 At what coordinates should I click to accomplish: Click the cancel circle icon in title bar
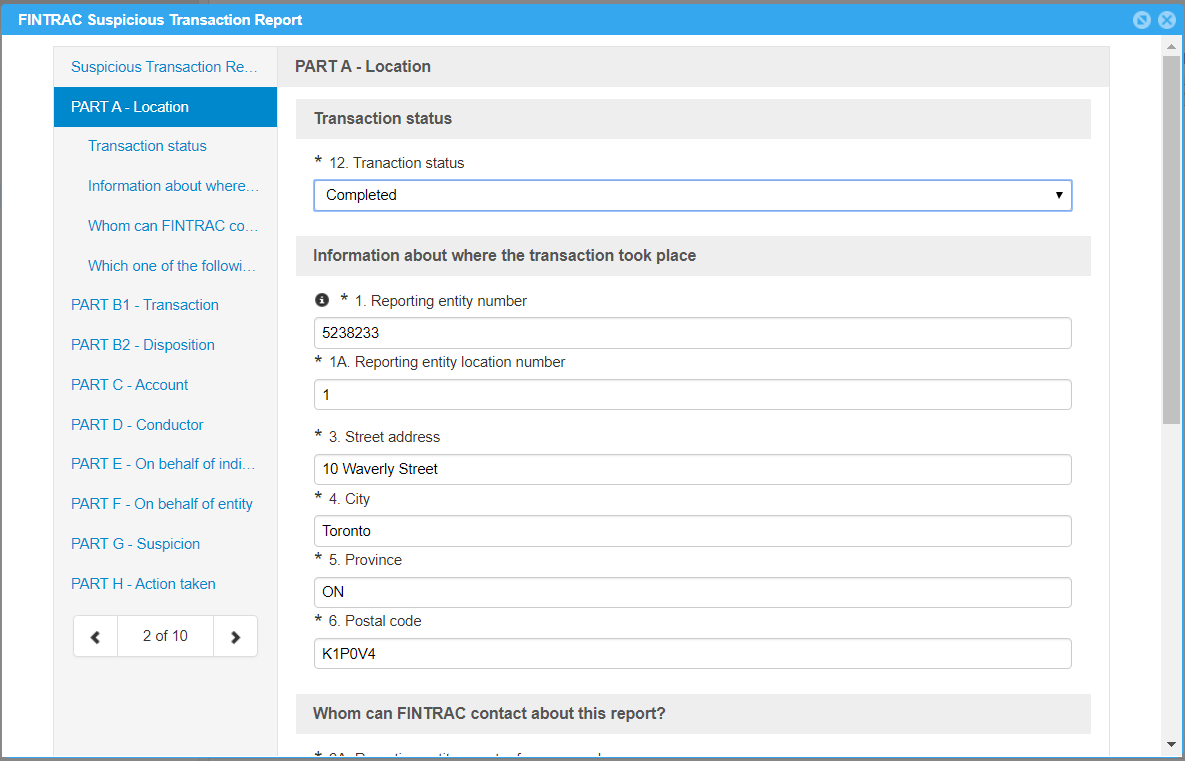tap(1142, 20)
